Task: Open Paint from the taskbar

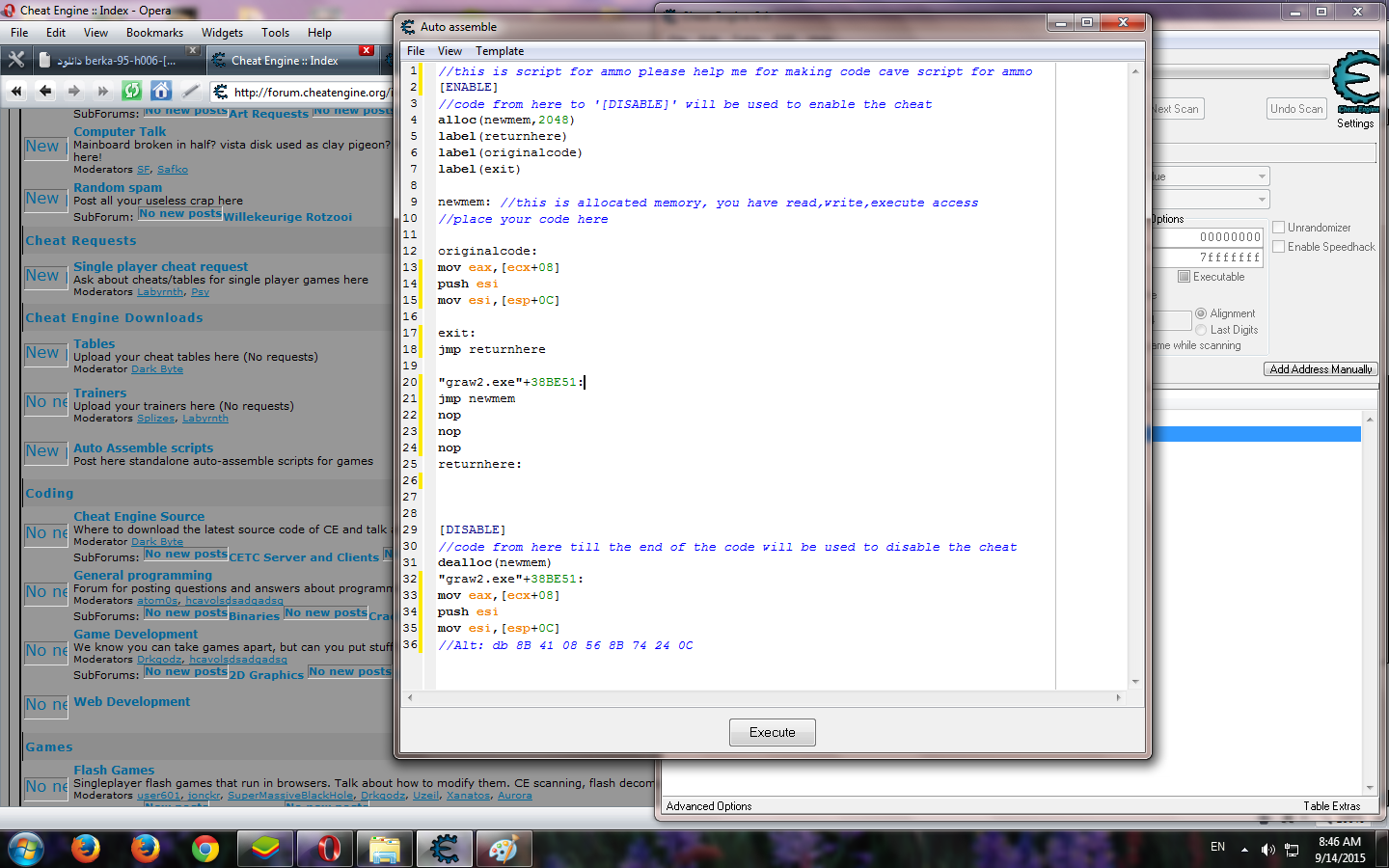Action: click(x=503, y=849)
